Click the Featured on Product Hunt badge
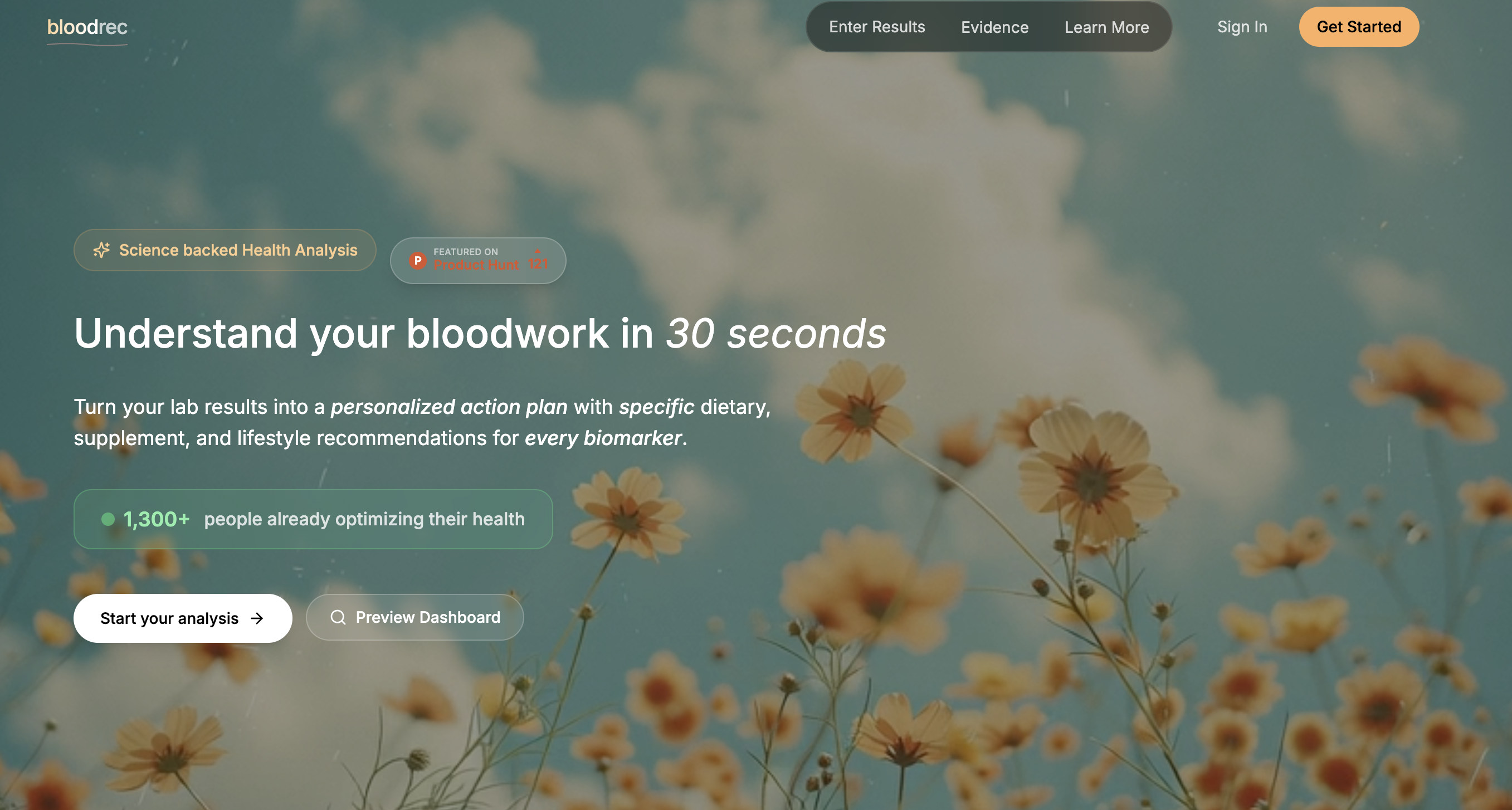Image resolution: width=1512 pixels, height=810 pixels. point(477,260)
